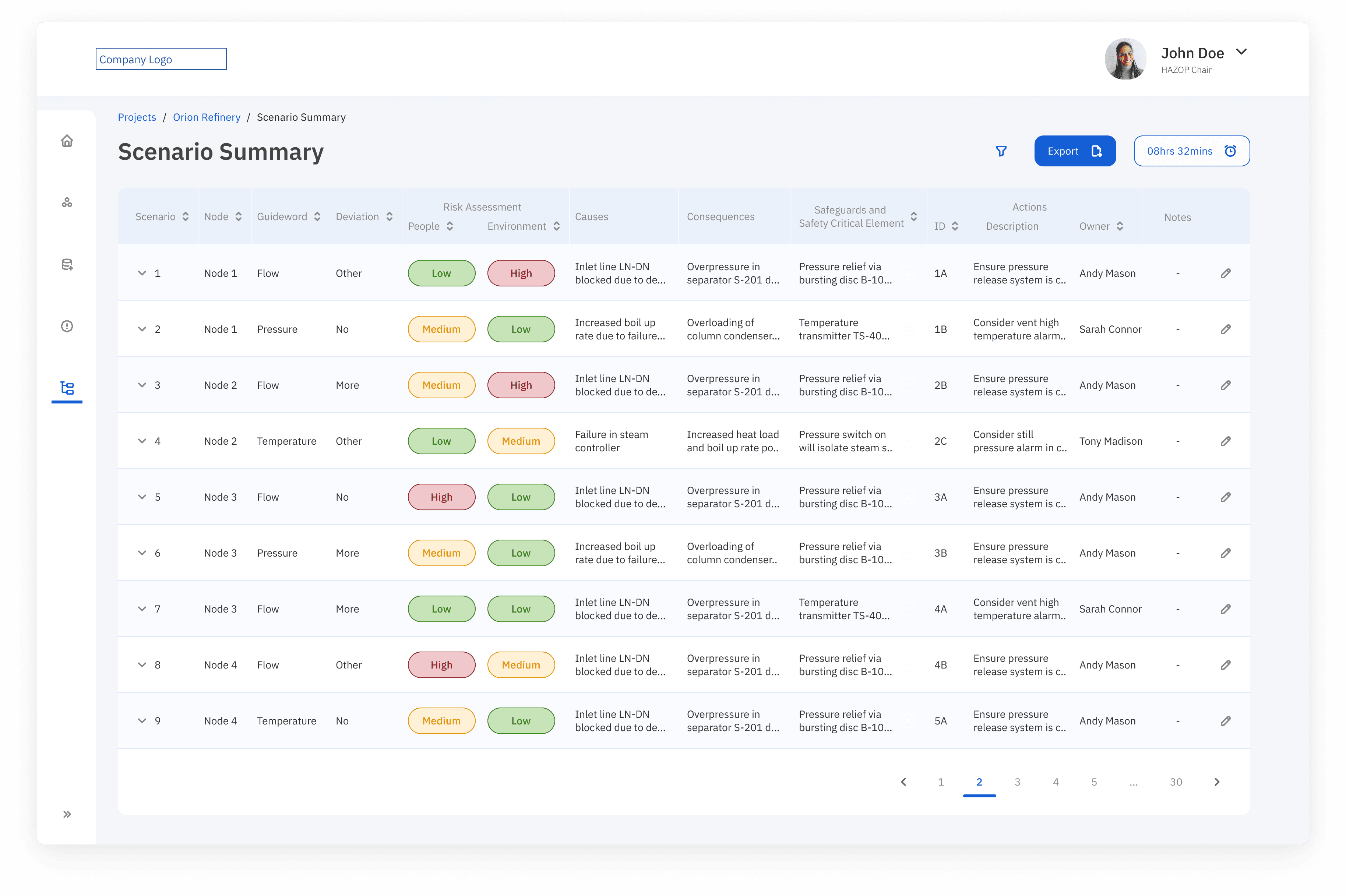The height and width of the screenshot is (896, 1346).
Task: Expand scenario 8 row chevron
Action: pyautogui.click(x=142, y=664)
